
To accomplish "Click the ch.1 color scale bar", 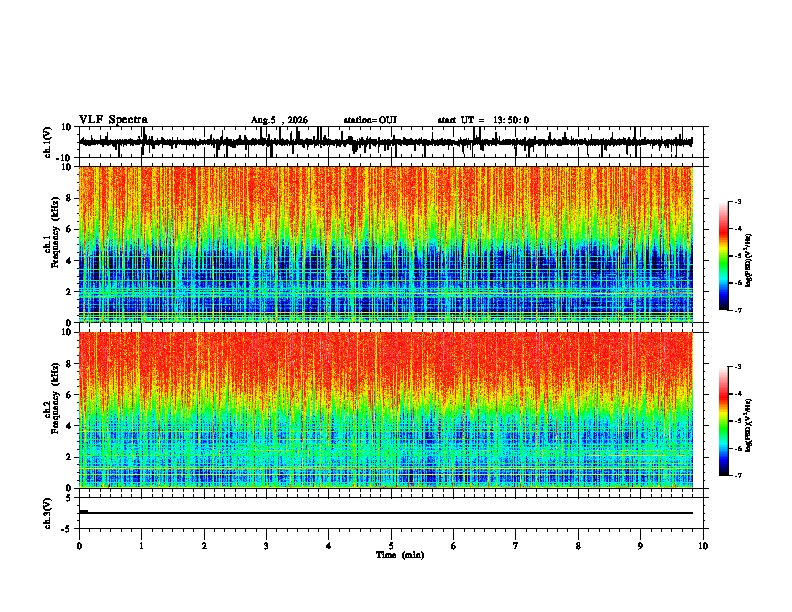I will click(724, 256).
